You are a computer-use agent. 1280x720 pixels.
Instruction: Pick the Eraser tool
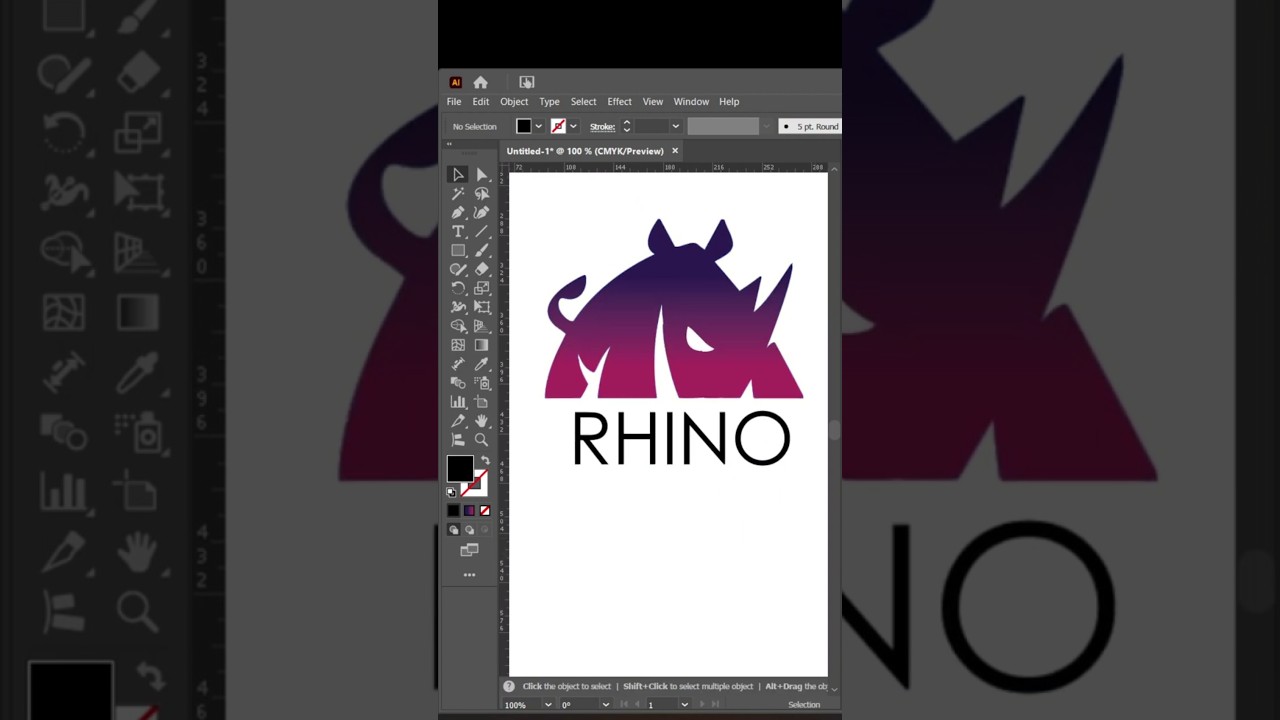coord(482,270)
